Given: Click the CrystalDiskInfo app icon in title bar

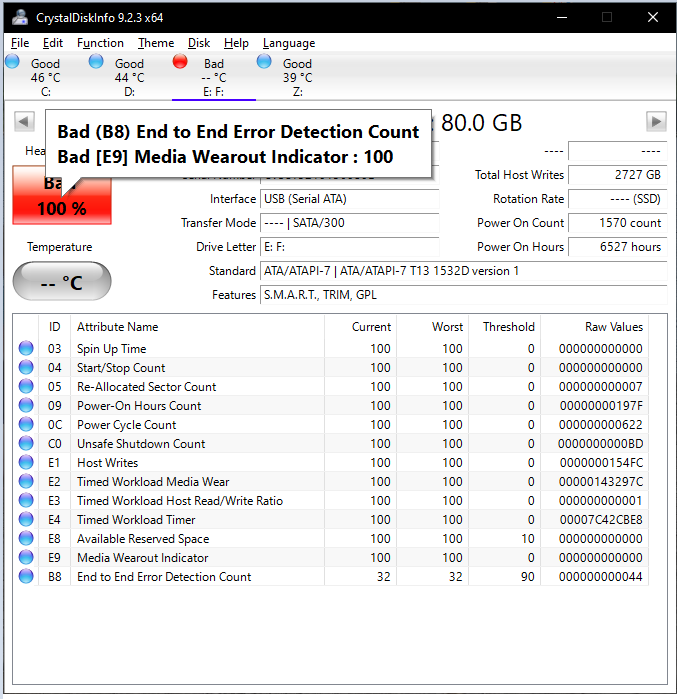Looking at the screenshot, I should (x=20, y=17).
